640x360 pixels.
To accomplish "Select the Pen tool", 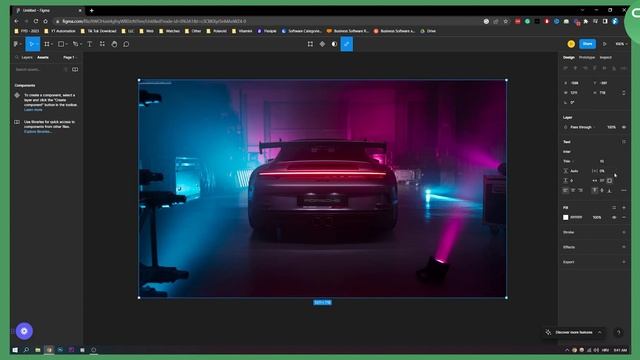I will (76, 44).
